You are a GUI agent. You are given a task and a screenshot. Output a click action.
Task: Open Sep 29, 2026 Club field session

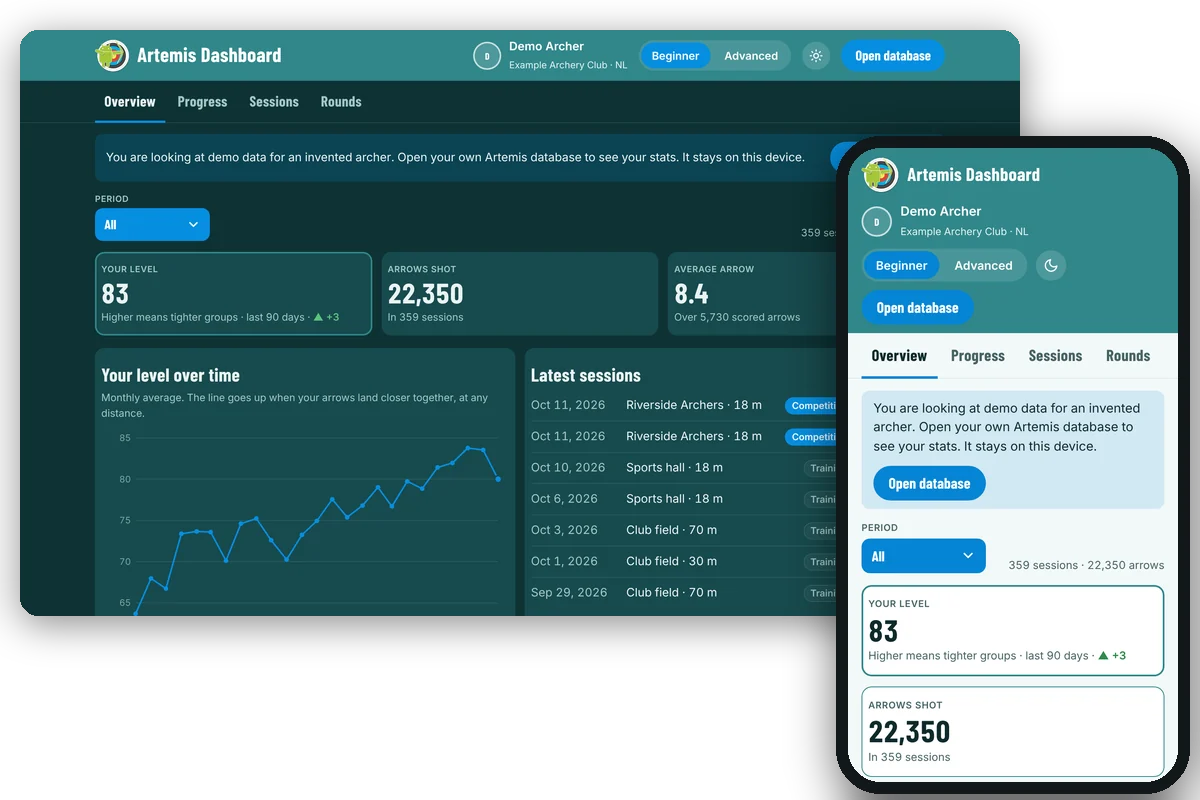coord(684,592)
